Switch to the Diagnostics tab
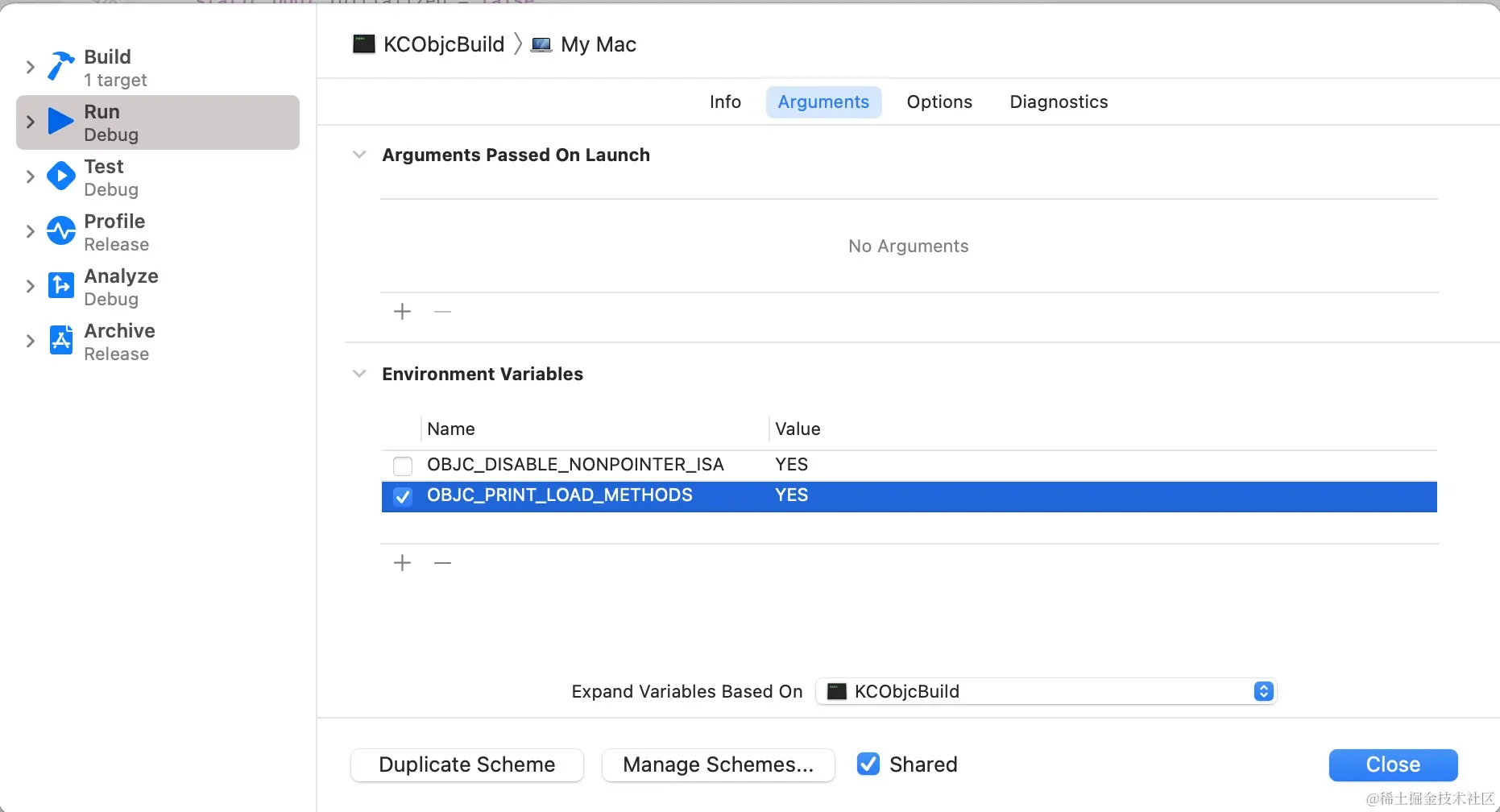 [1058, 101]
